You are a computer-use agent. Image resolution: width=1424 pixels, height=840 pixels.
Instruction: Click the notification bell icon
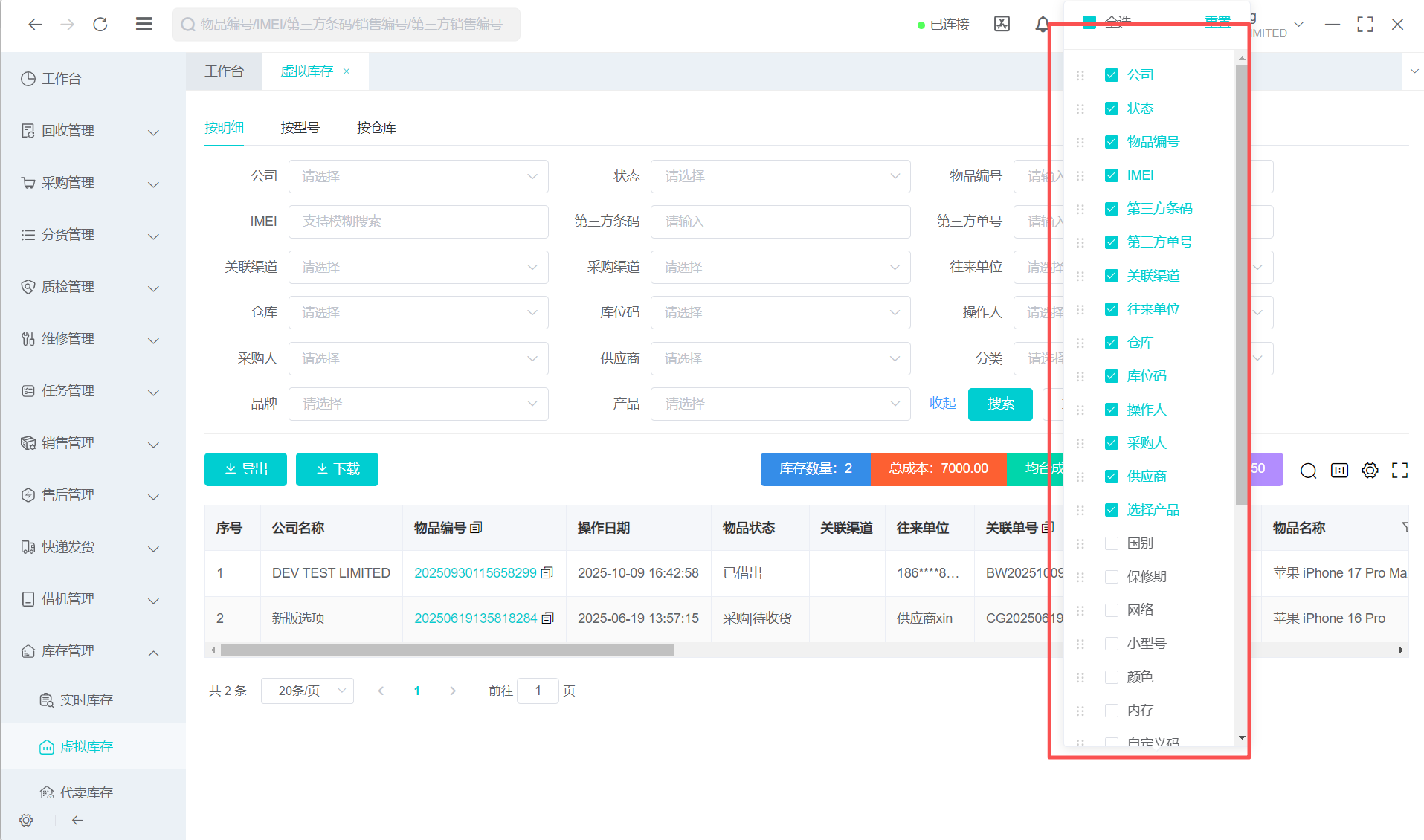click(x=1042, y=25)
